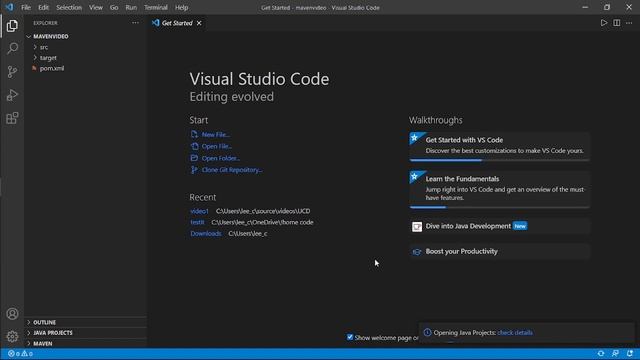Open the File menu

(26, 7)
